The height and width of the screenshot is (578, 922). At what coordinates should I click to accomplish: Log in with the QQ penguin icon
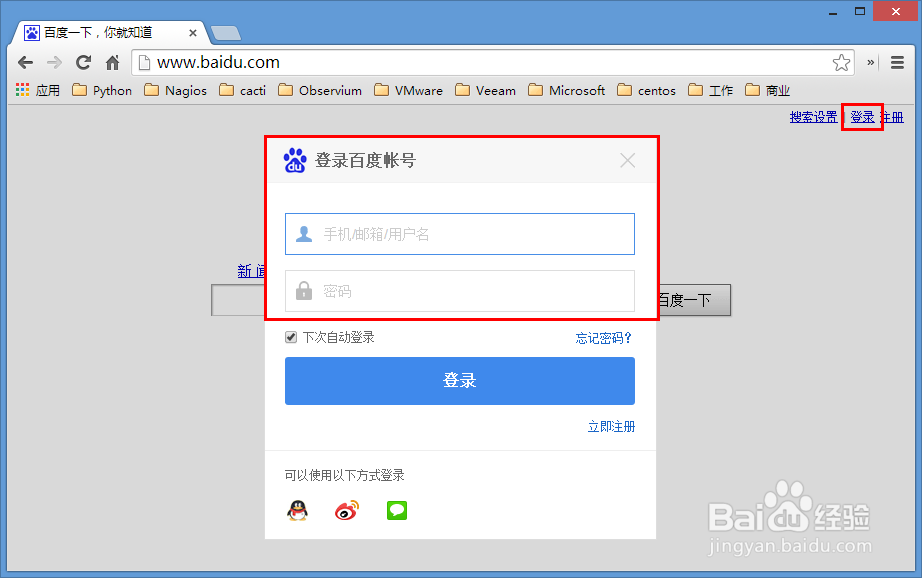pos(298,510)
